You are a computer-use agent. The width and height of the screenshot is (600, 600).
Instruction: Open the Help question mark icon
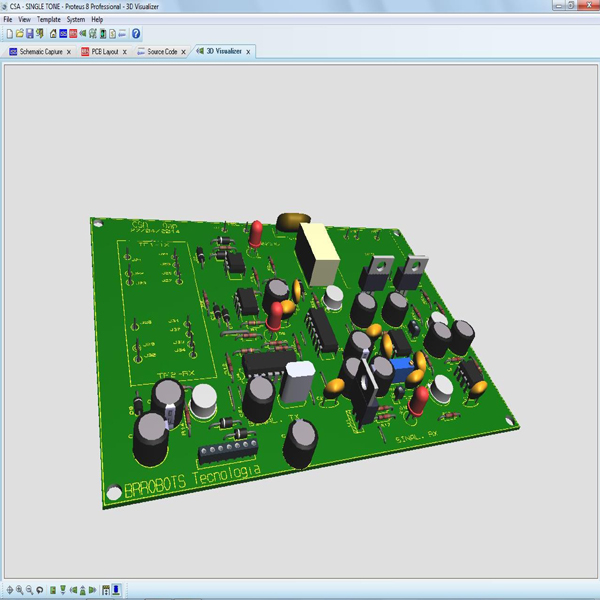click(x=136, y=34)
